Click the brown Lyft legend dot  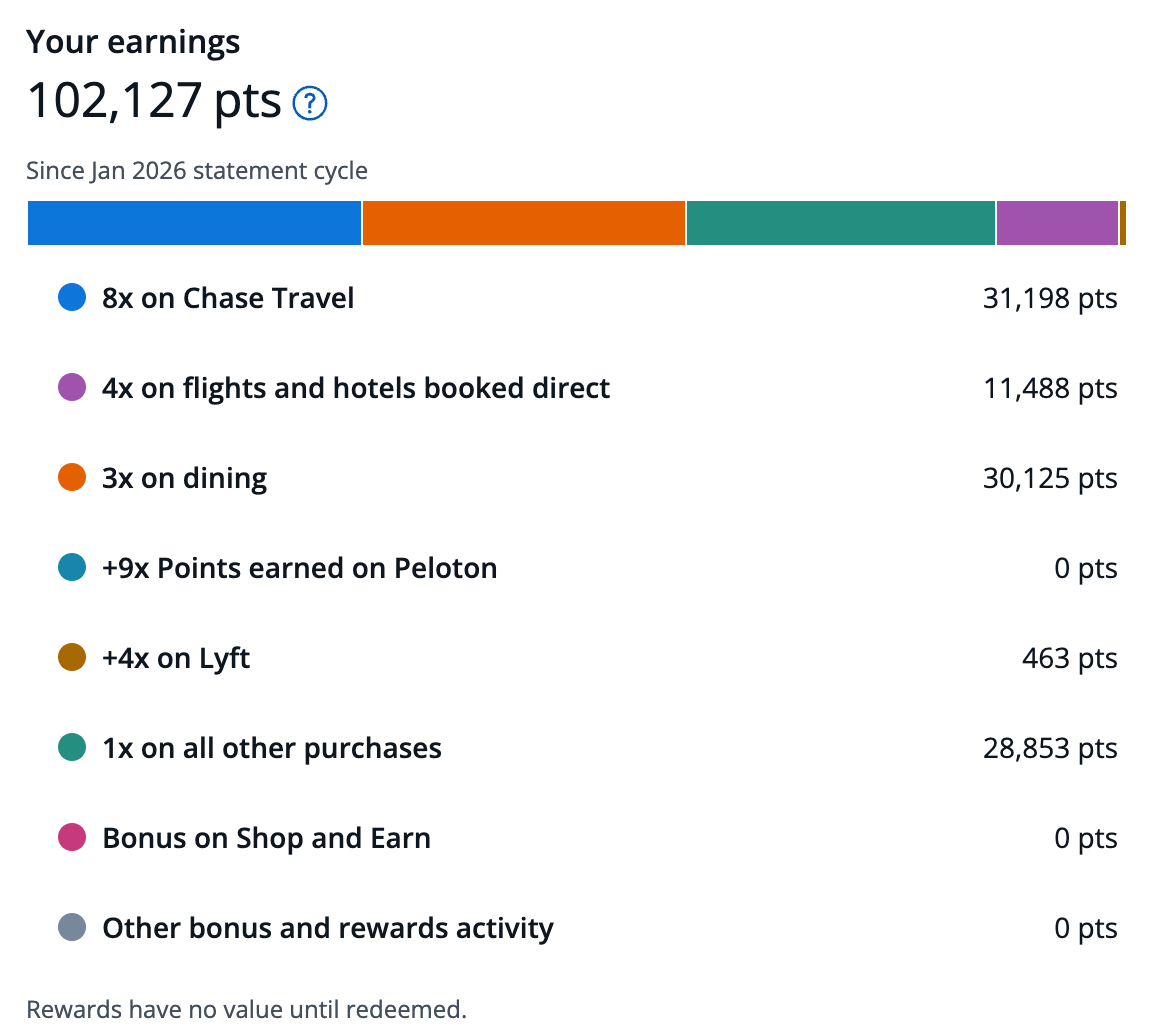72,658
